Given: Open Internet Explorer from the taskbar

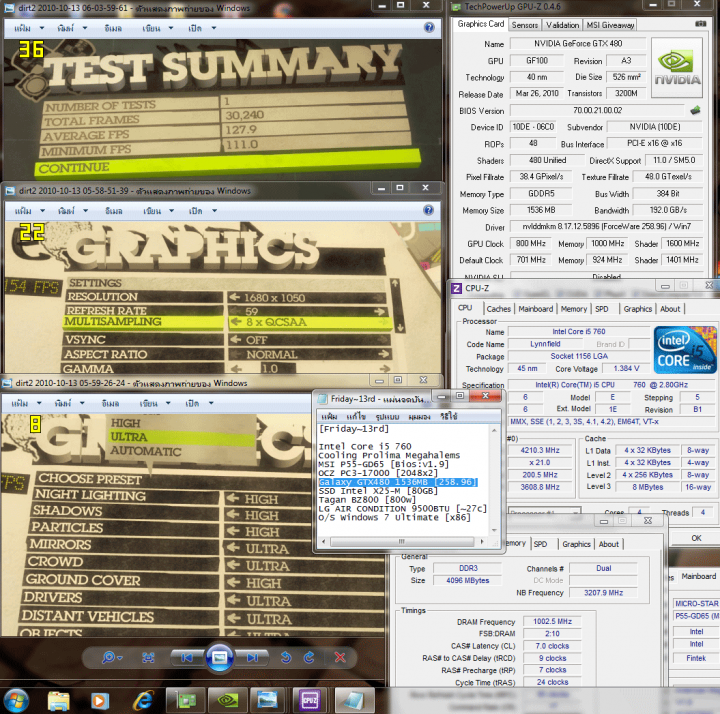Looking at the screenshot, I should click(x=143, y=701).
